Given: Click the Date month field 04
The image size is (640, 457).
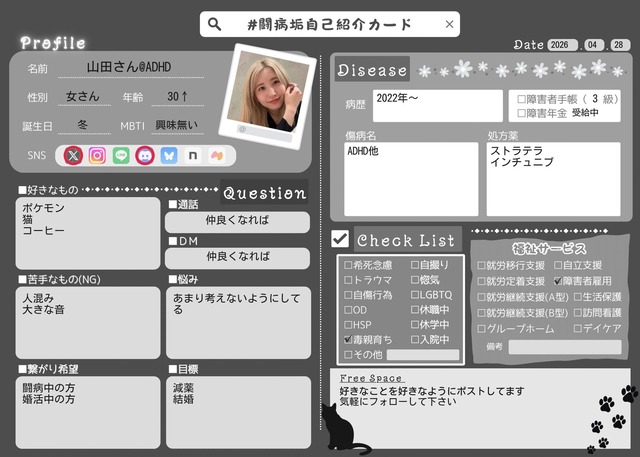Looking at the screenshot, I should pyautogui.click(x=594, y=45).
